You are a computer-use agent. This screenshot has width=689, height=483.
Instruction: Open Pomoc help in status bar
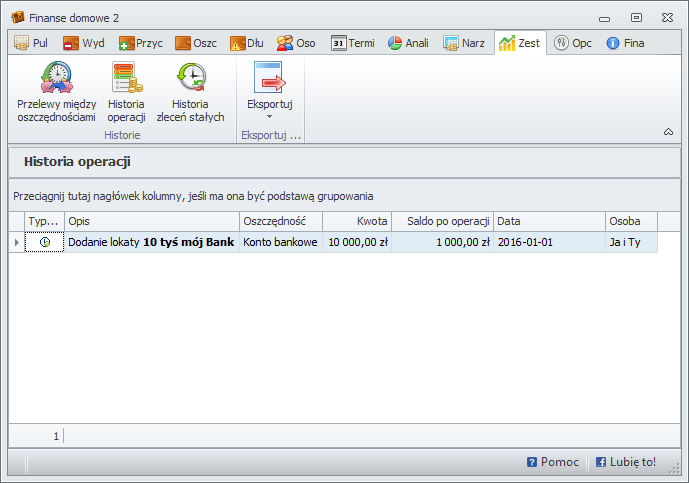pos(552,462)
